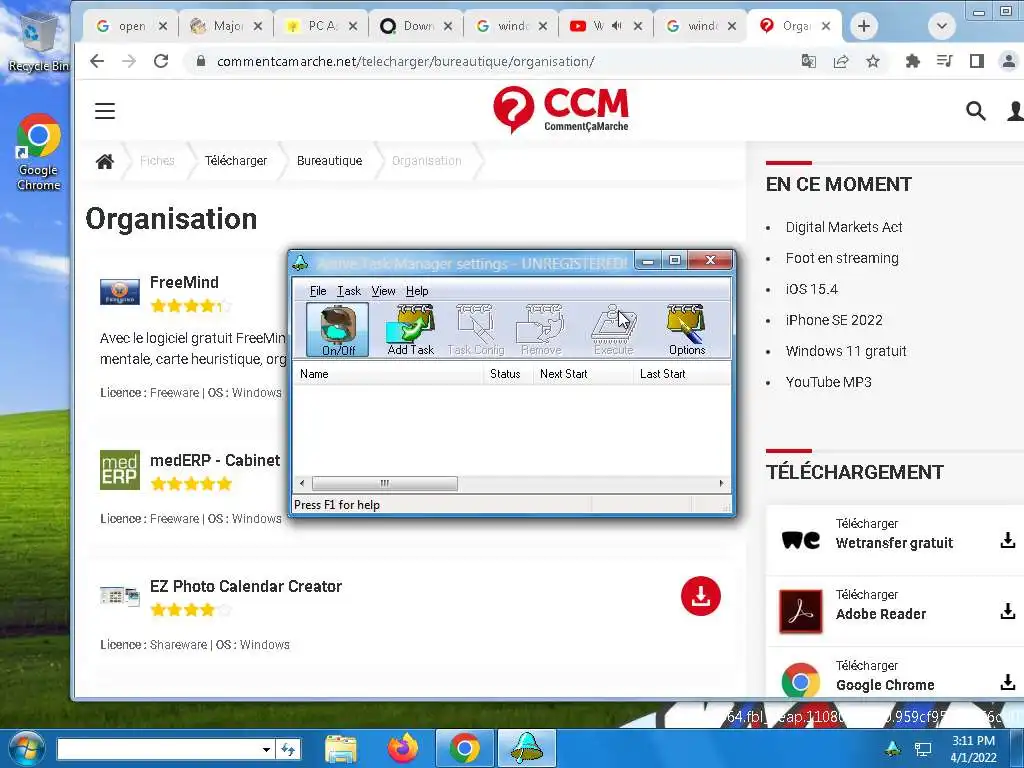Toggle the On/Off button in Task Manager

pos(338,330)
